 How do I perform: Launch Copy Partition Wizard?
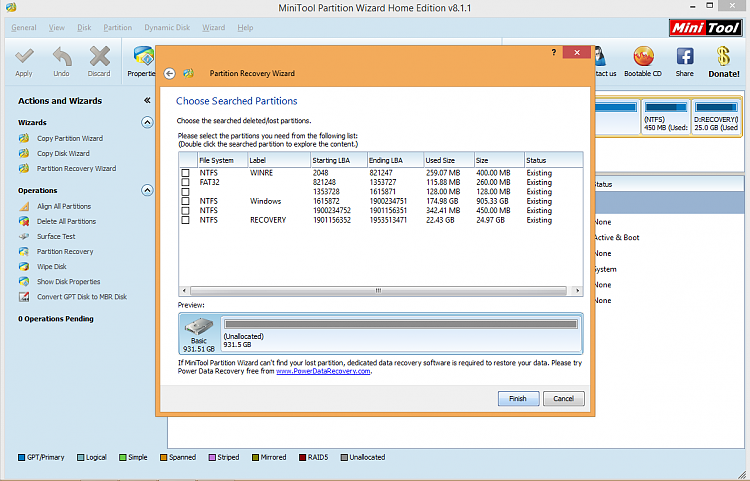coord(70,138)
